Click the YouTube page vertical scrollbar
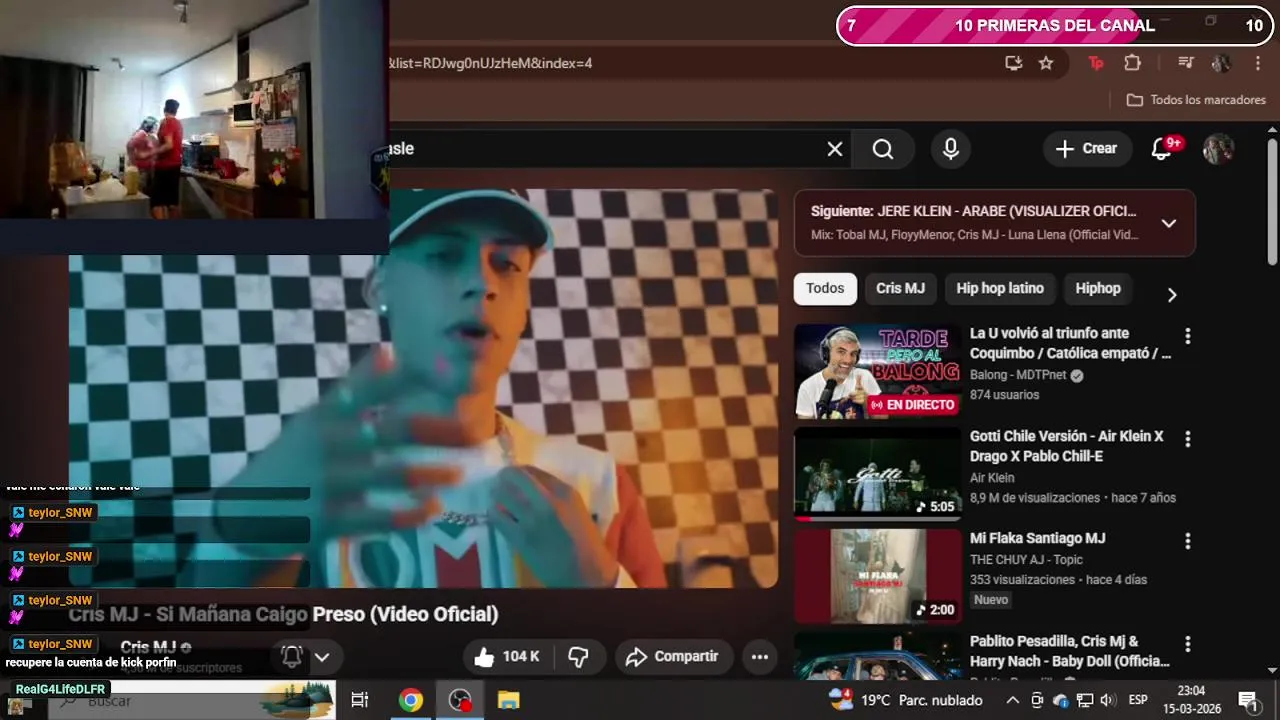This screenshot has width=1280, height=720. coord(1272,200)
